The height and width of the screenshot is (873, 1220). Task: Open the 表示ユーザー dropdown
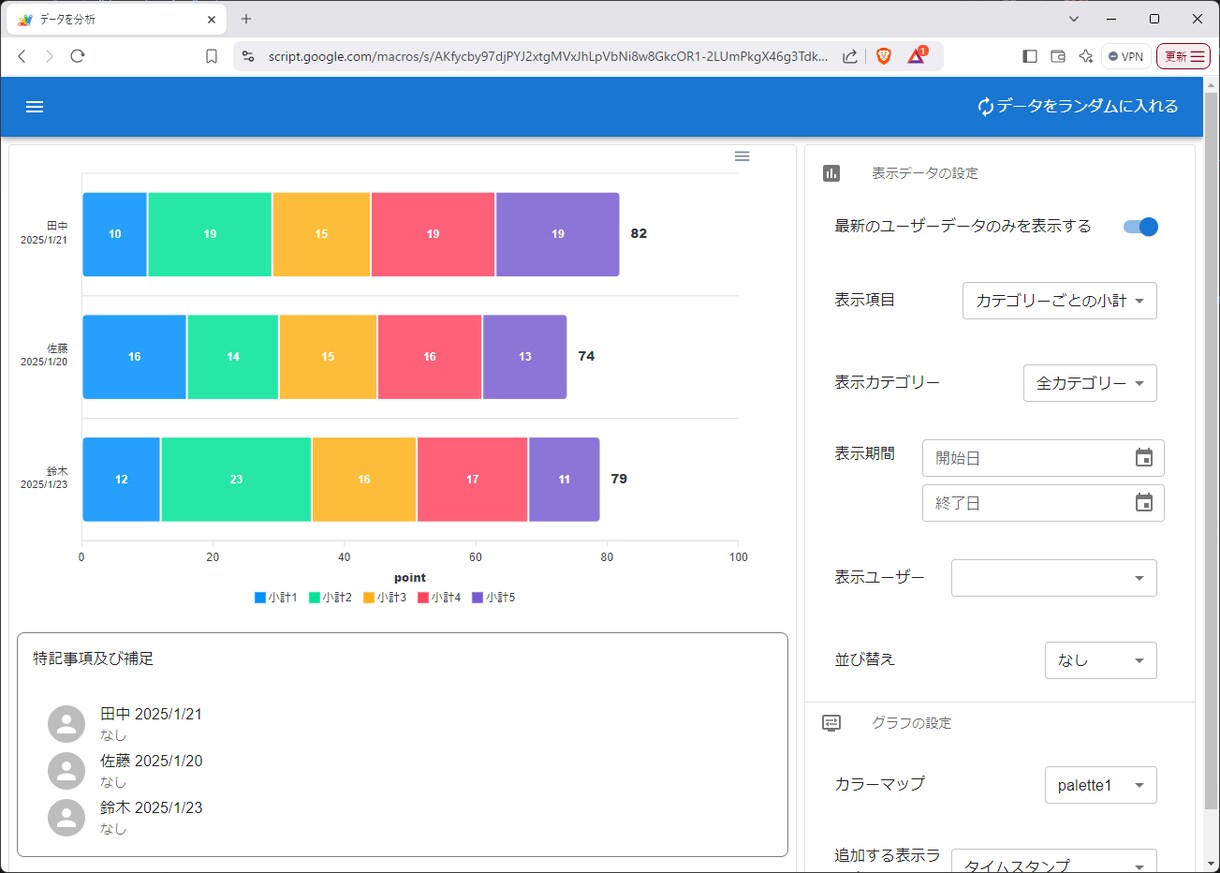tap(1054, 578)
